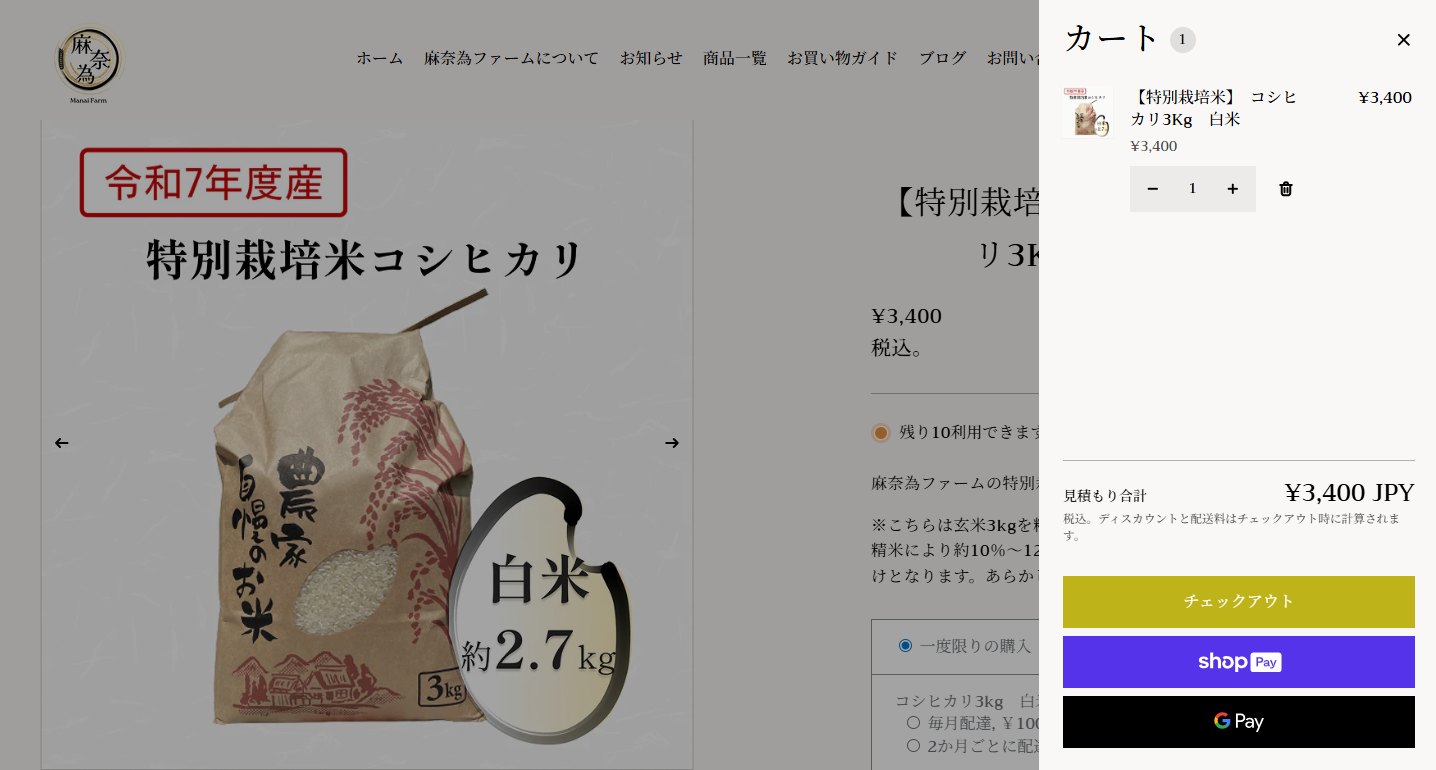Open the ホーム menu item

380,58
